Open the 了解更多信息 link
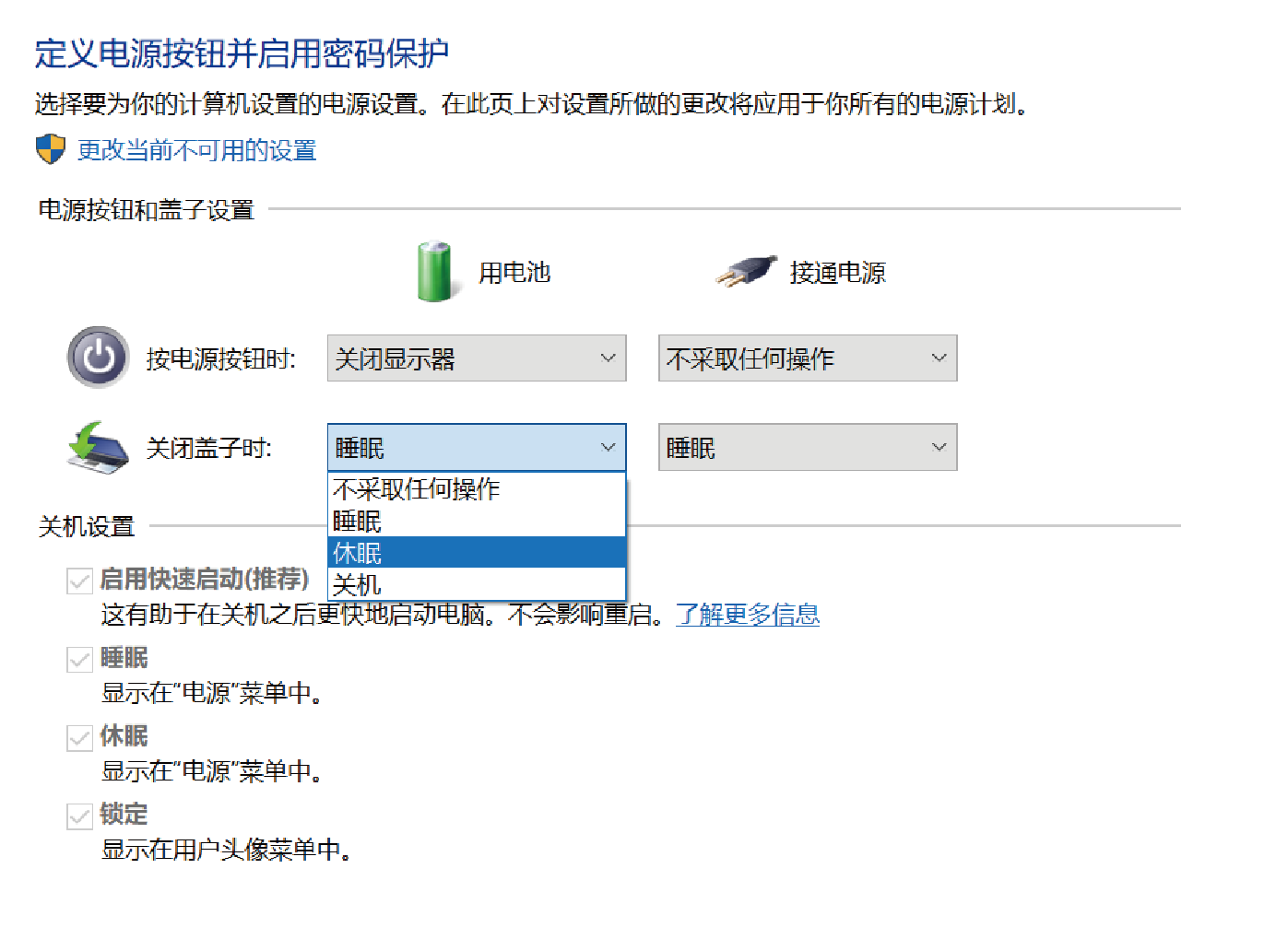This screenshot has width=1288, height=939. click(747, 615)
